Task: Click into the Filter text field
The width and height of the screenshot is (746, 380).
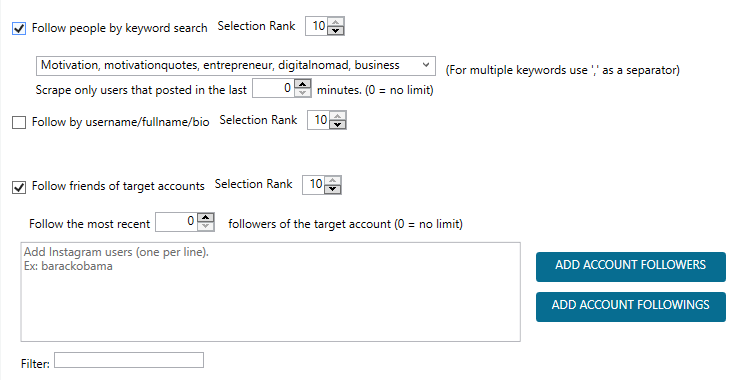Action: click(129, 360)
